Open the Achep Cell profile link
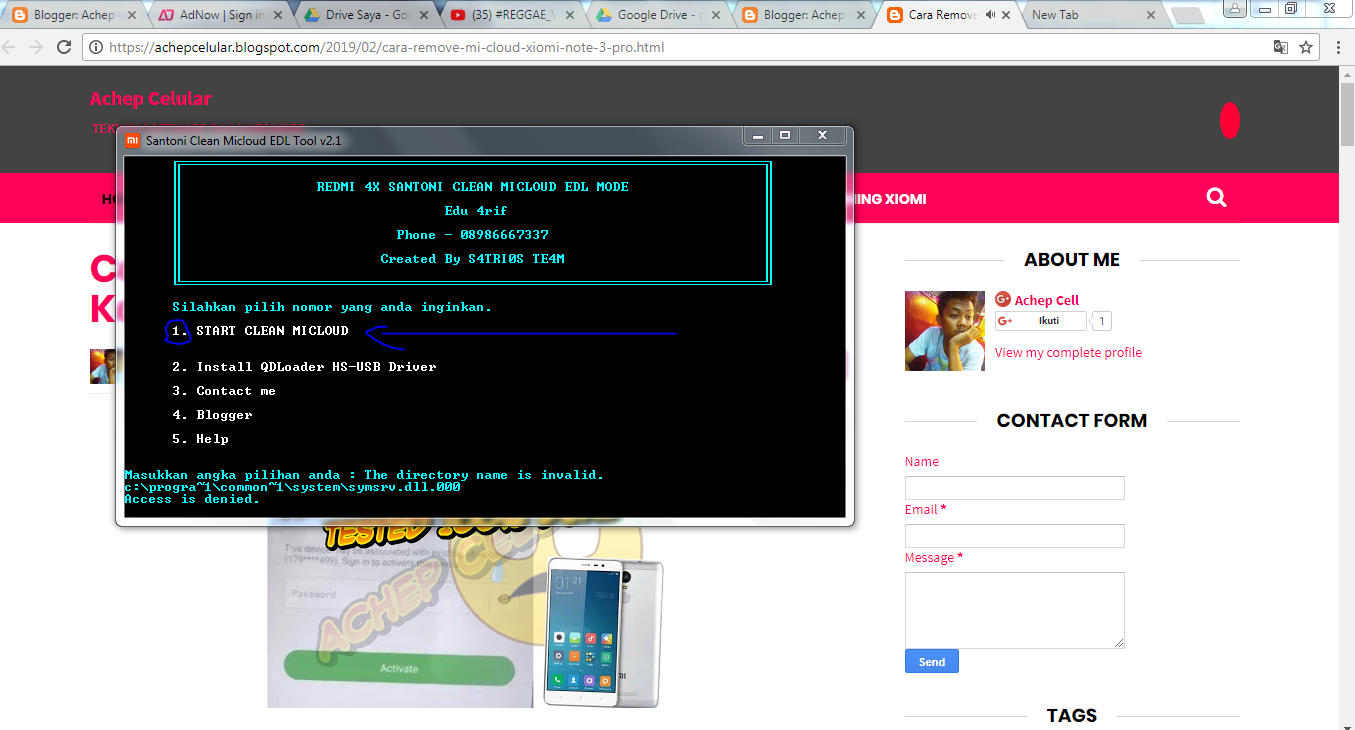 [x=1046, y=300]
